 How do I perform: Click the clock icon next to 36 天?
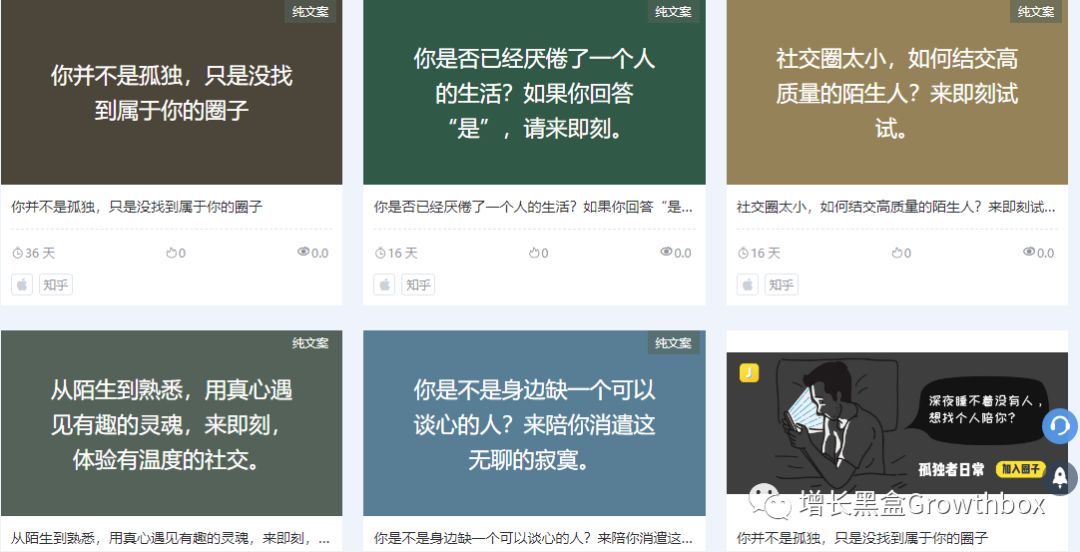17,253
